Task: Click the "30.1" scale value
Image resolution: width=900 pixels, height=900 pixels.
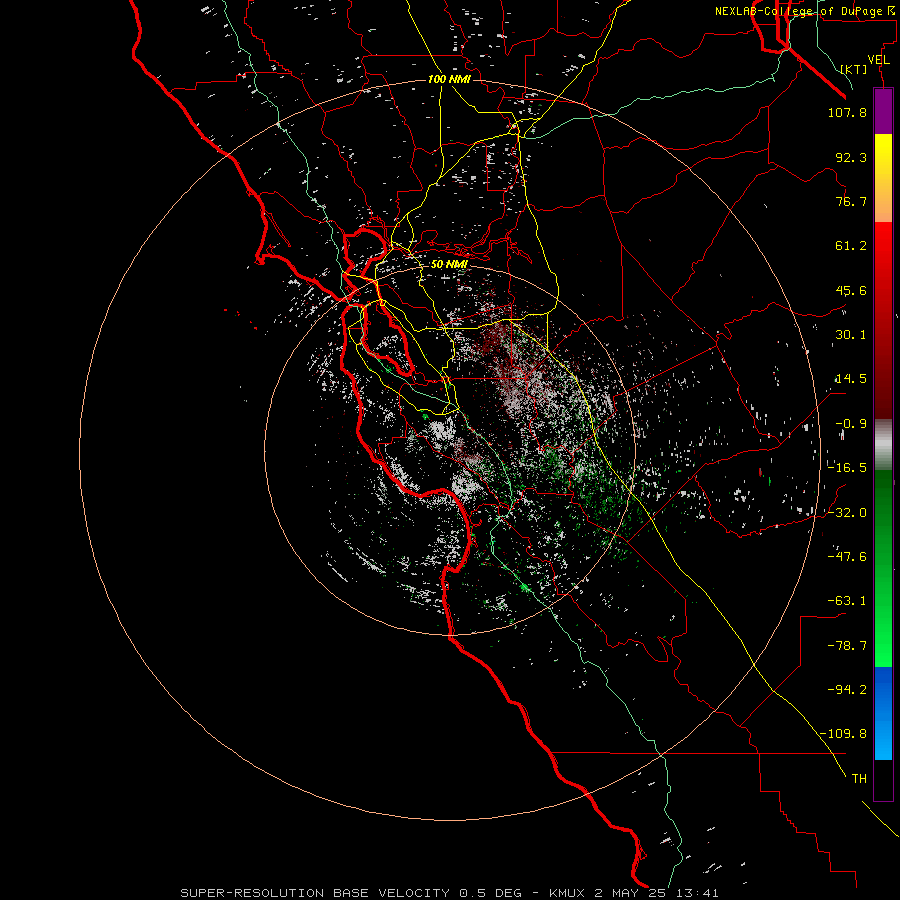Action: coord(851,335)
